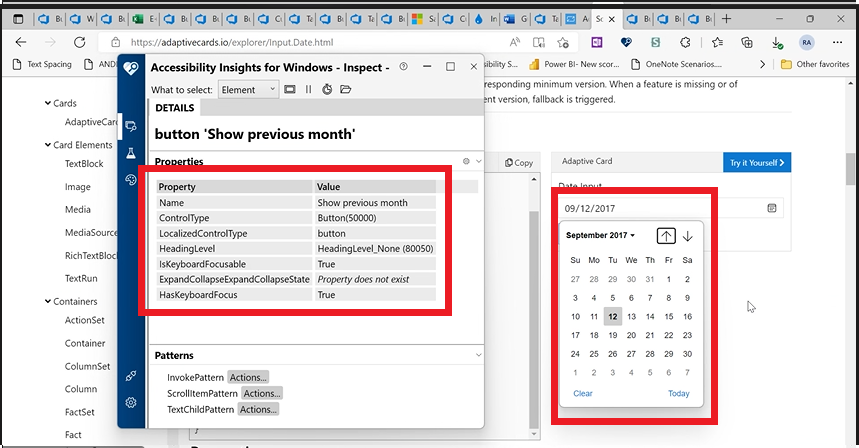Image resolution: width=859 pixels, height=448 pixels.
Task: Open the September 2017 month-year dropdown
Action: (600, 235)
